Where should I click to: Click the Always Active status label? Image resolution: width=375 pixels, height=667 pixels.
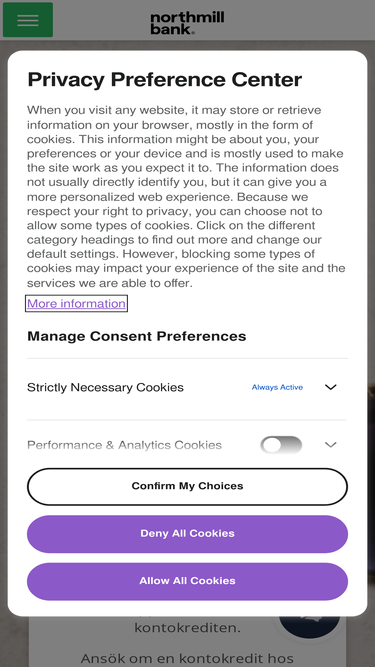(277, 387)
